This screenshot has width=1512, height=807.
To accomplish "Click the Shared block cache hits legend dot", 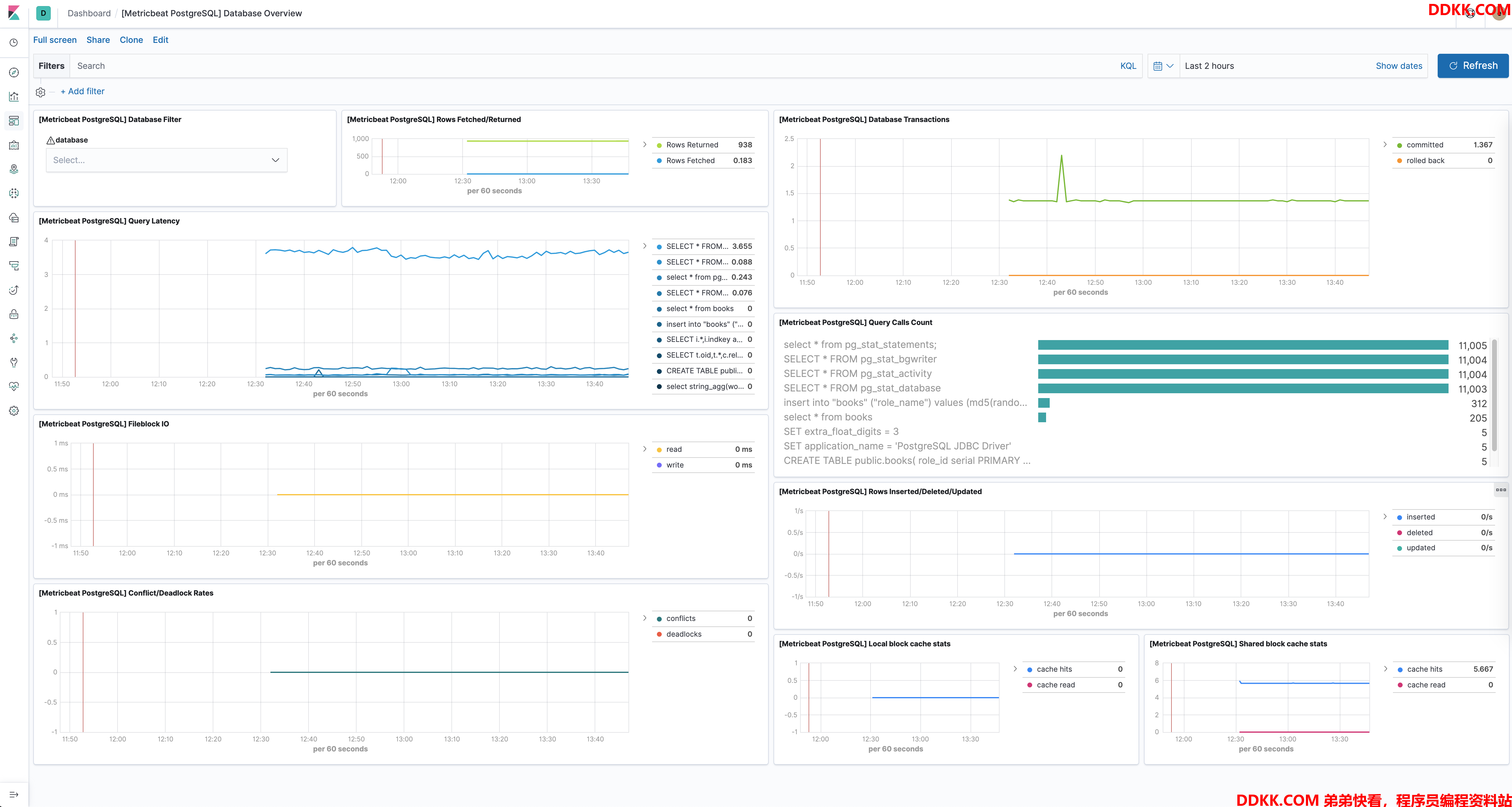I will (x=1400, y=670).
